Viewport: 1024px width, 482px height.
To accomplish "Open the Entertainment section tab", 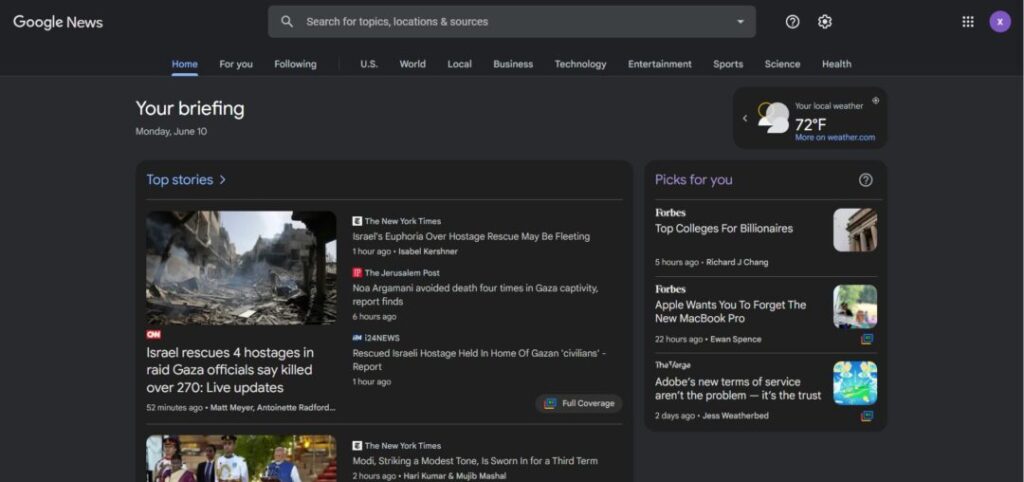I will point(660,64).
